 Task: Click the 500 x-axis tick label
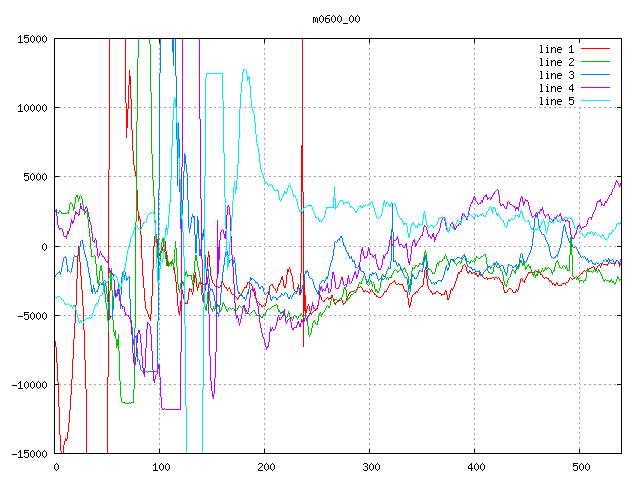click(x=580, y=467)
